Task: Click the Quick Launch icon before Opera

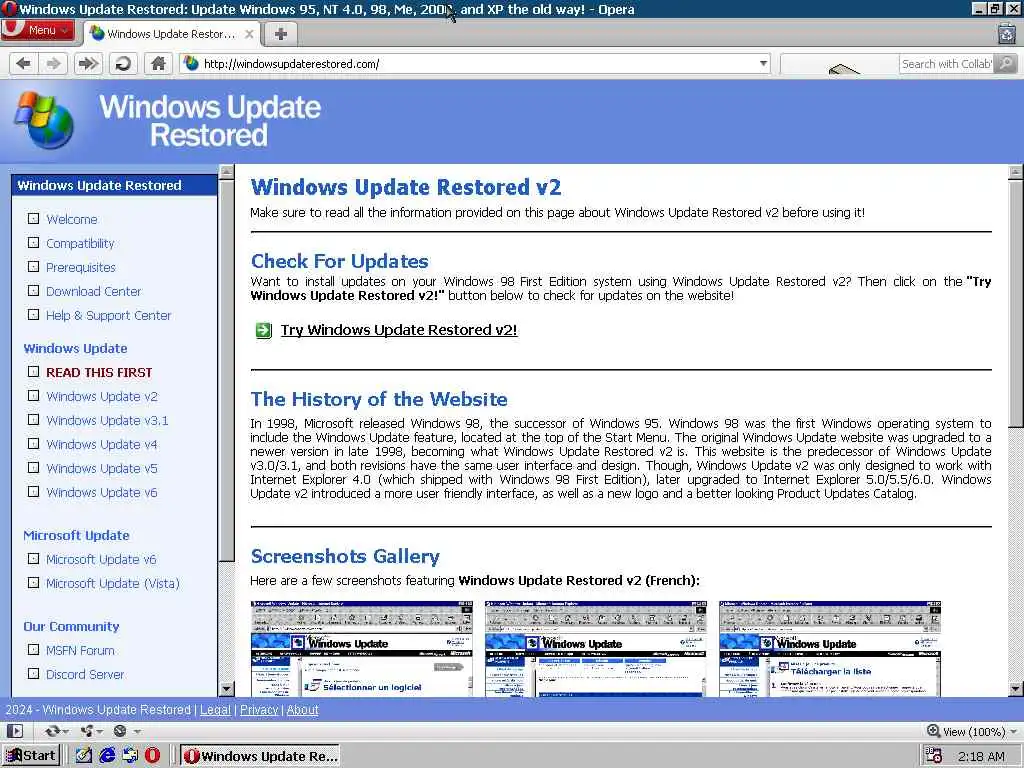Action: pos(130,756)
